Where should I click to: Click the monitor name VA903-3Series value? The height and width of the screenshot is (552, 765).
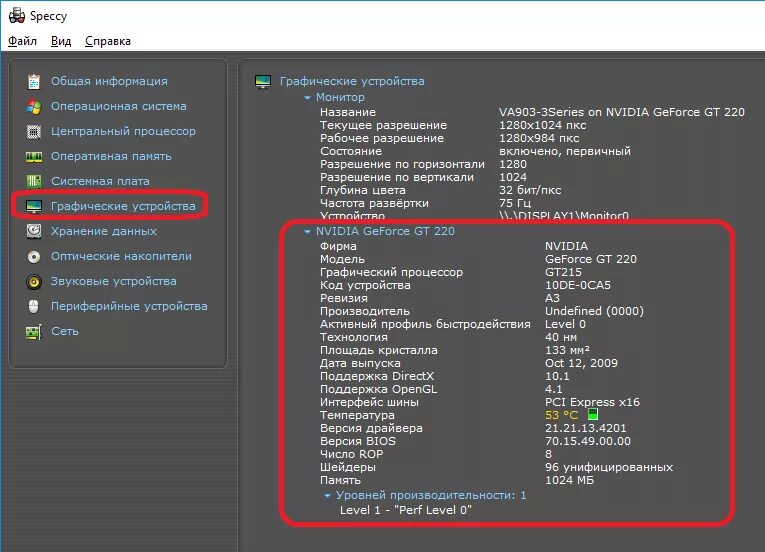coord(622,112)
